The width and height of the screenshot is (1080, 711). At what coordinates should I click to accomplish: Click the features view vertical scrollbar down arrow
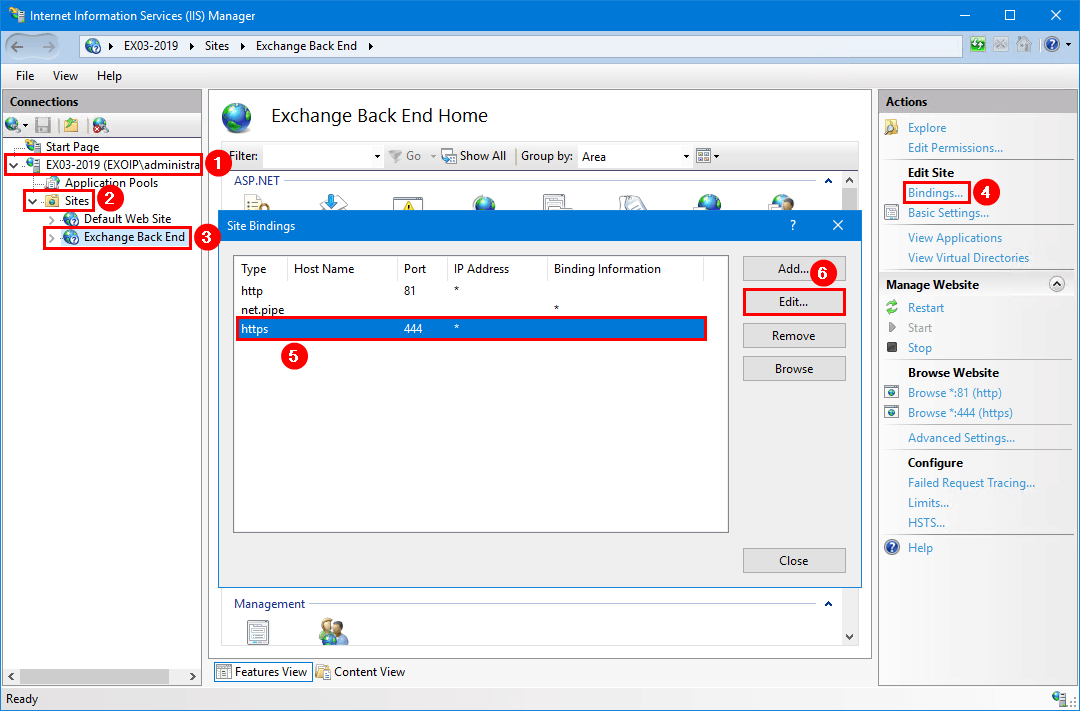pyautogui.click(x=849, y=637)
